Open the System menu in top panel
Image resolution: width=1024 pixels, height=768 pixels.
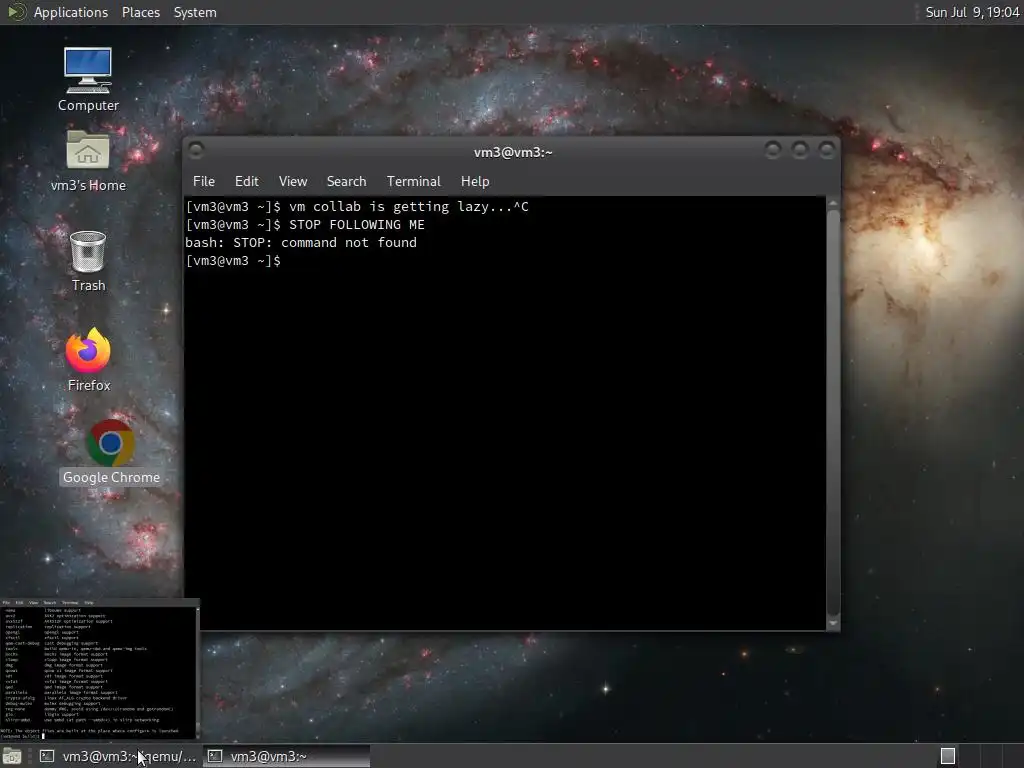point(195,12)
